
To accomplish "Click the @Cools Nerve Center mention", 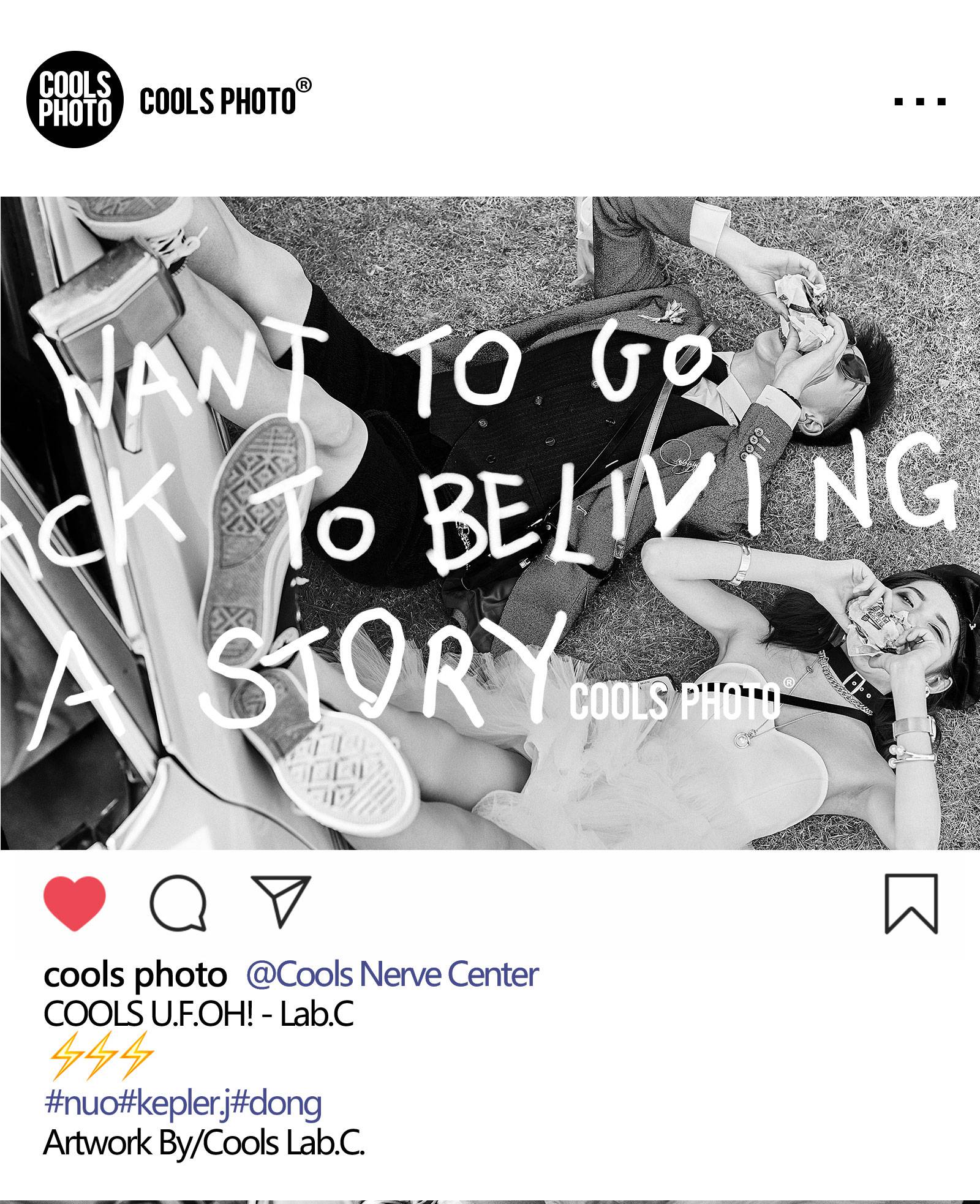I will [392, 975].
